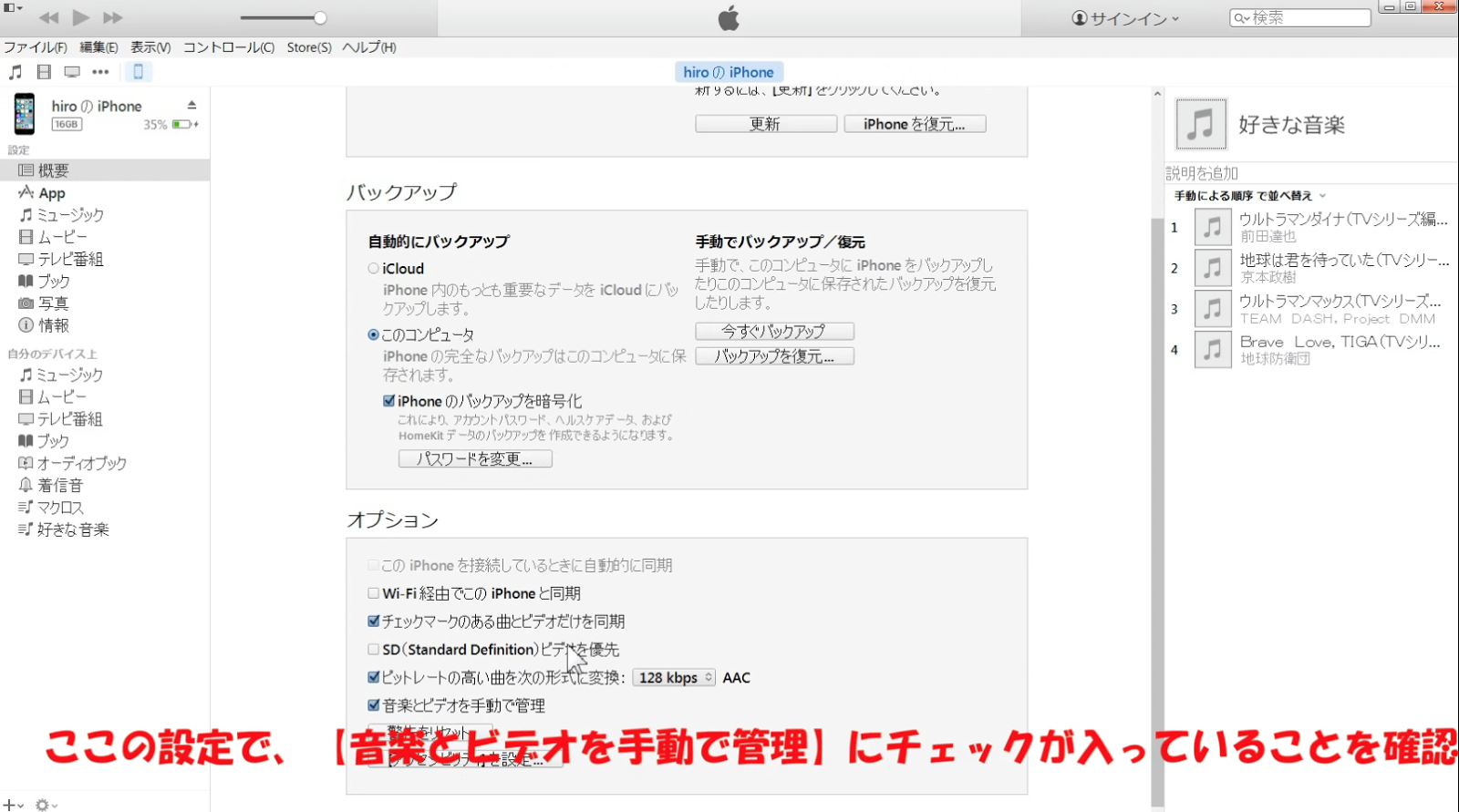This screenshot has height=812, width=1459.
Task: Open ヘルプ(H) menu
Action: [369, 47]
